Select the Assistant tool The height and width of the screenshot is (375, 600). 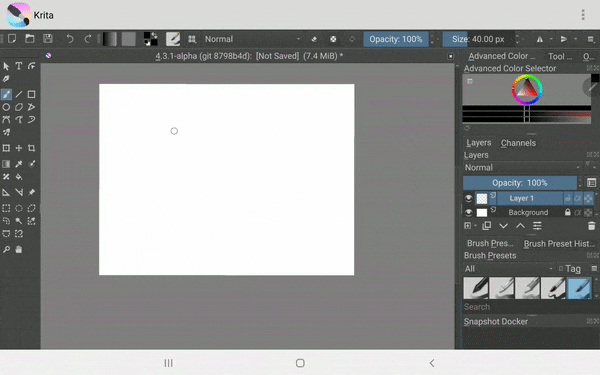point(6,192)
